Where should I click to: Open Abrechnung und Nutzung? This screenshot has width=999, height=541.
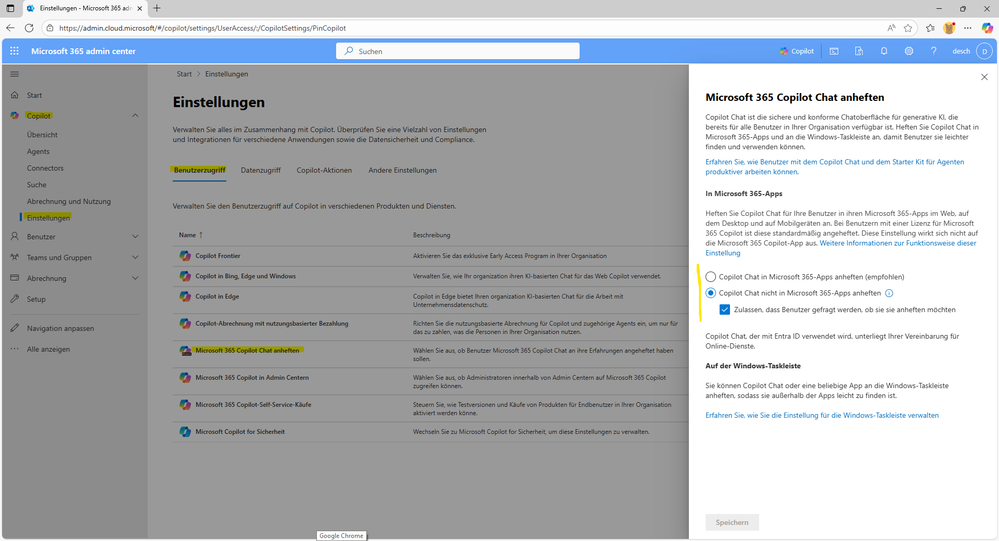tap(69, 201)
